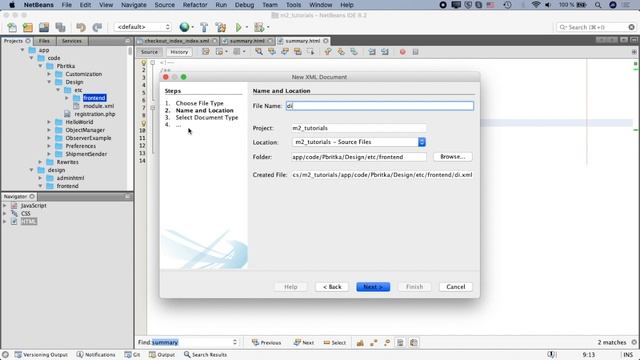Screen dimensions: 640x360
Task: Click the Clean and Build icon
Action: (221, 27)
